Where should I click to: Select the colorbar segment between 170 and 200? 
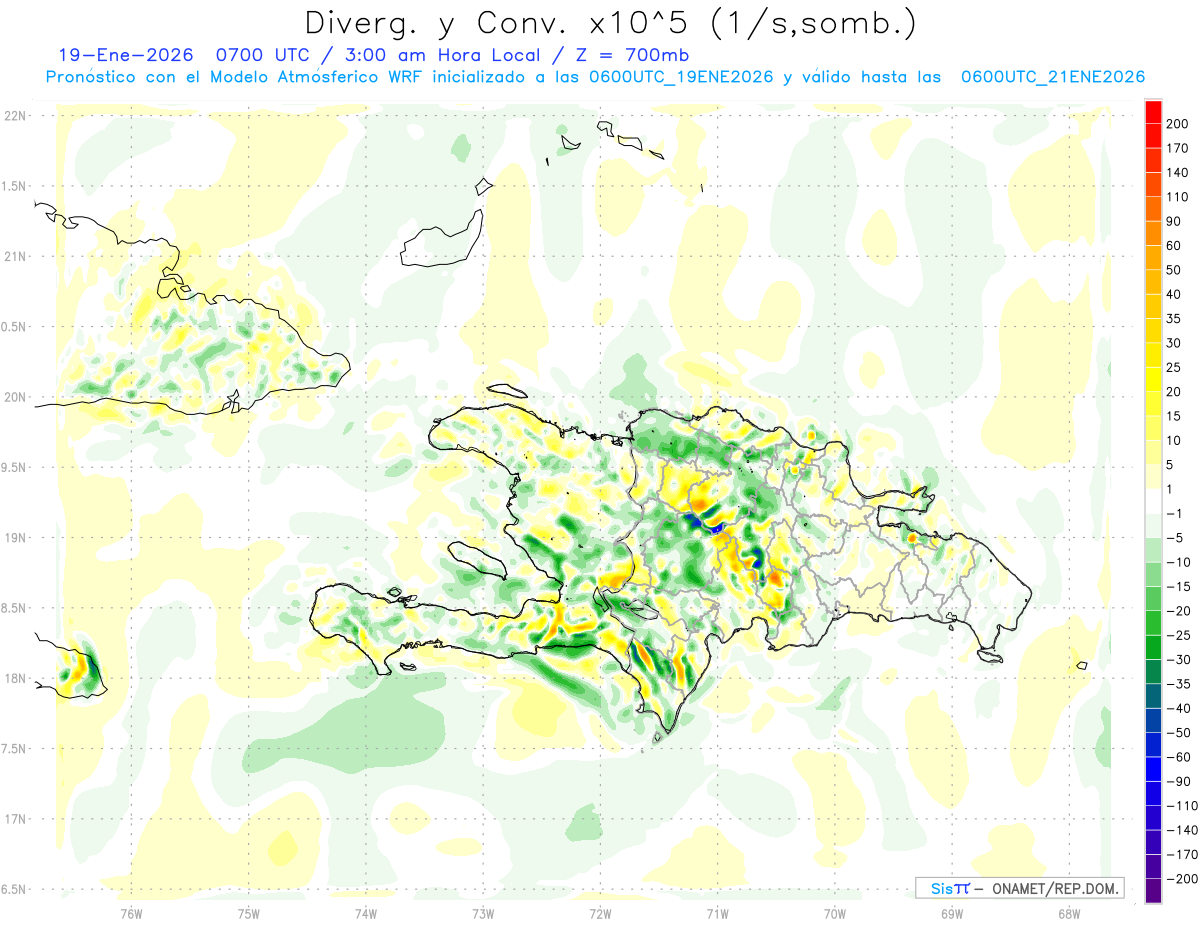pyautogui.click(x=1153, y=136)
